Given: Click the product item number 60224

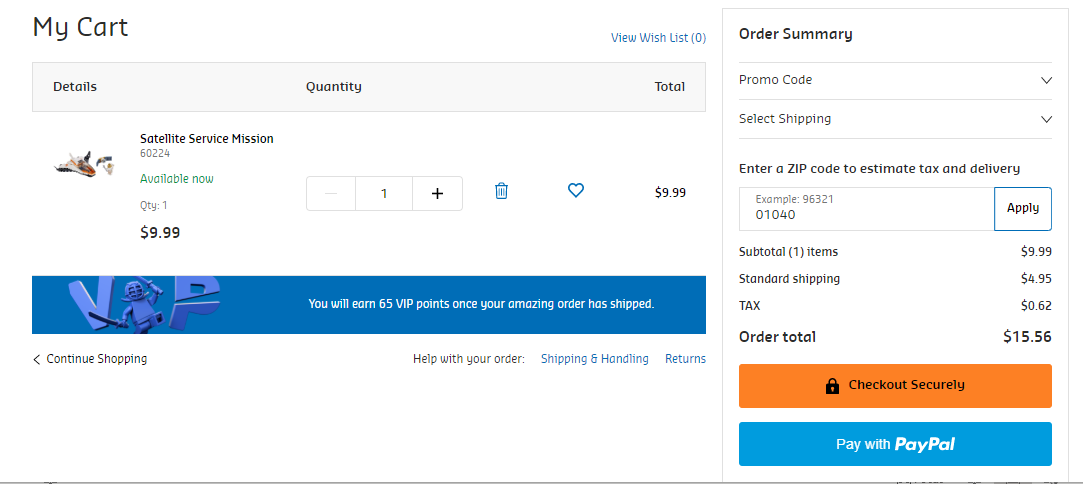Looking at the screenshot, I should coord(155,154).
